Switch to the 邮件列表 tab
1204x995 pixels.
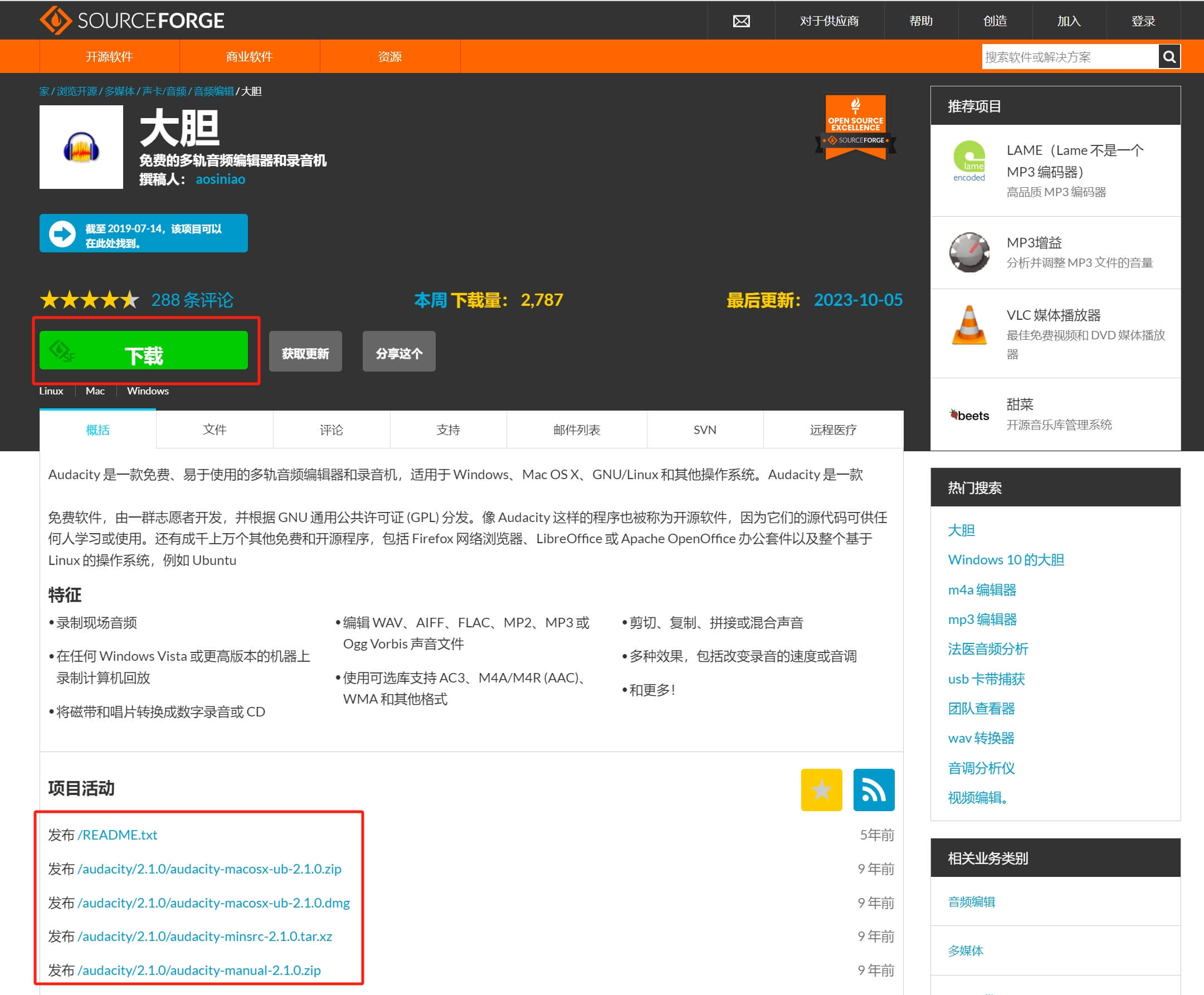coord(577,430)
